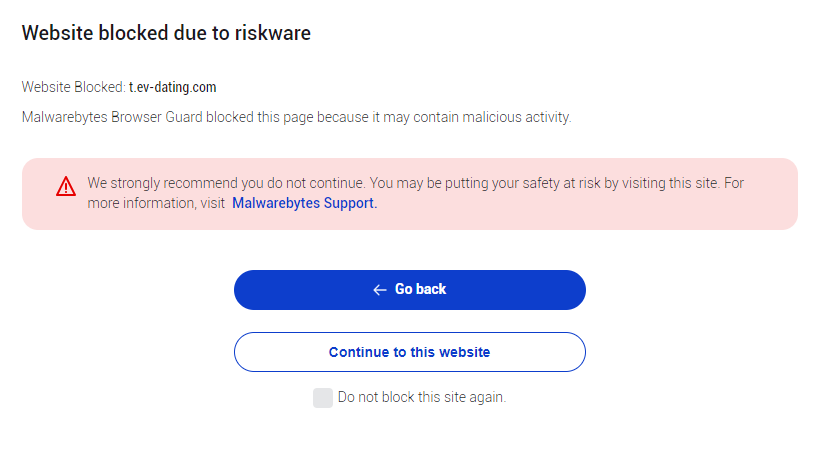
Task: Click the For more information, visit text
Action: point(155,203)
